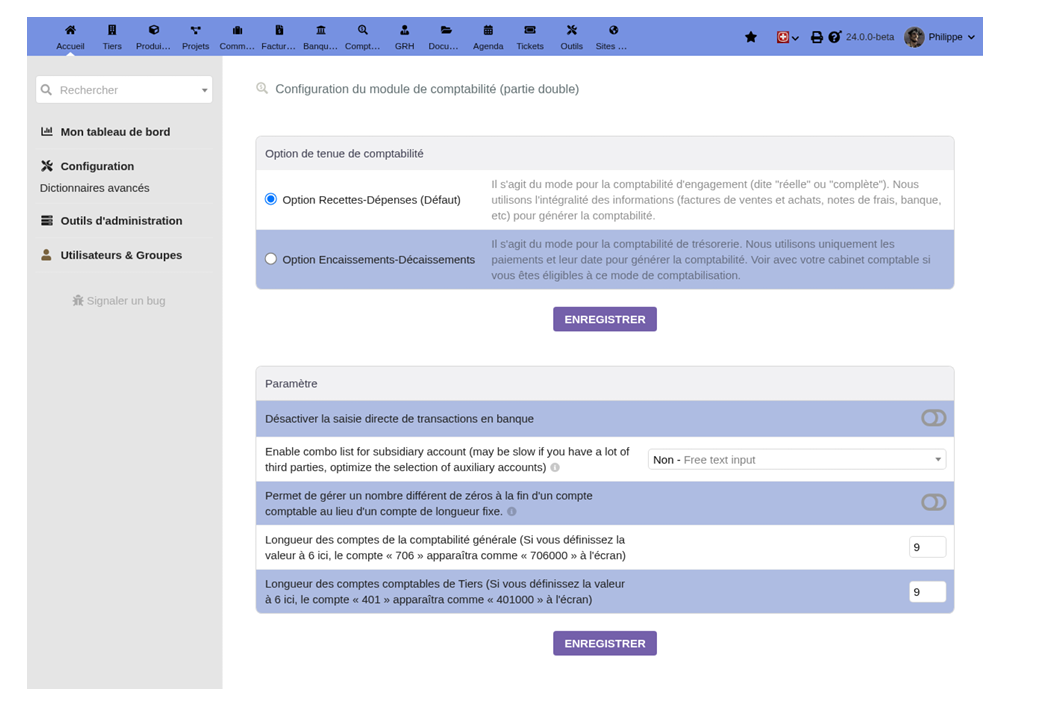Click the bookmarks star icon
1063x708 pixels.
pos(750,37)
